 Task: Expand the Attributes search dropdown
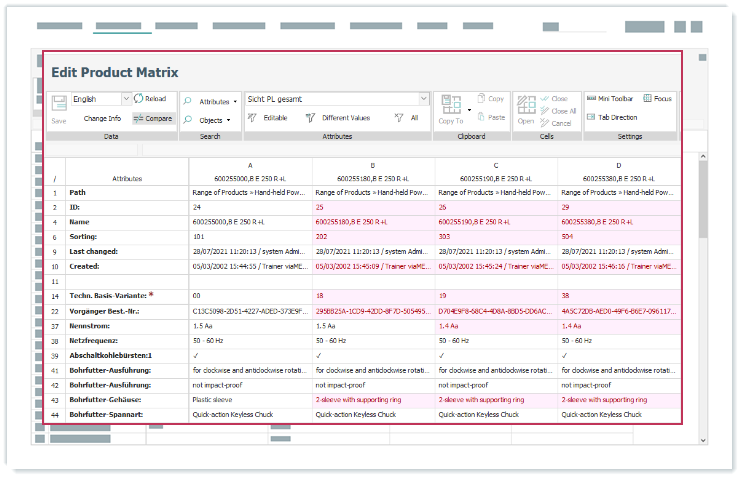(212, 101)
